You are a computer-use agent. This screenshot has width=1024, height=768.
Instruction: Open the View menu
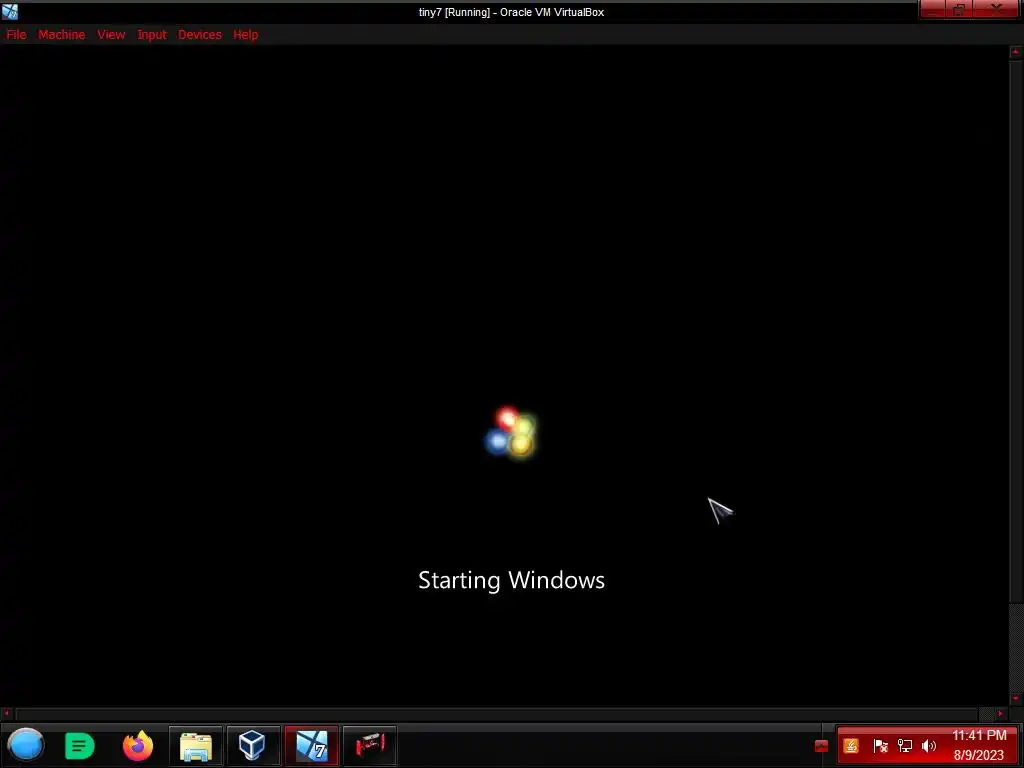pos(111,35)
